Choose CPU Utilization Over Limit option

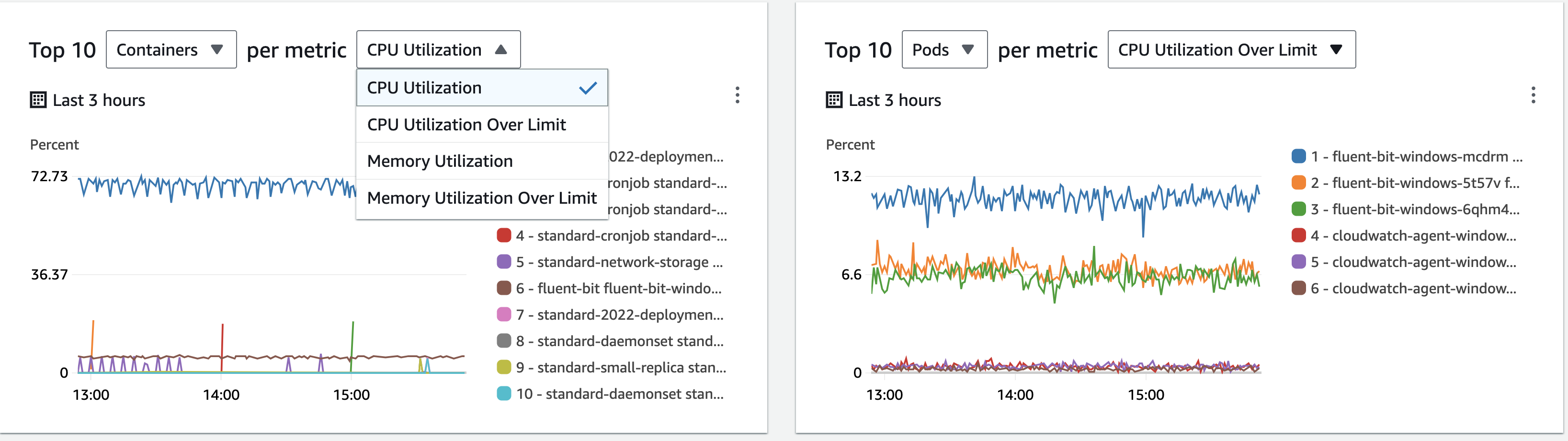[x=482, y=124]
